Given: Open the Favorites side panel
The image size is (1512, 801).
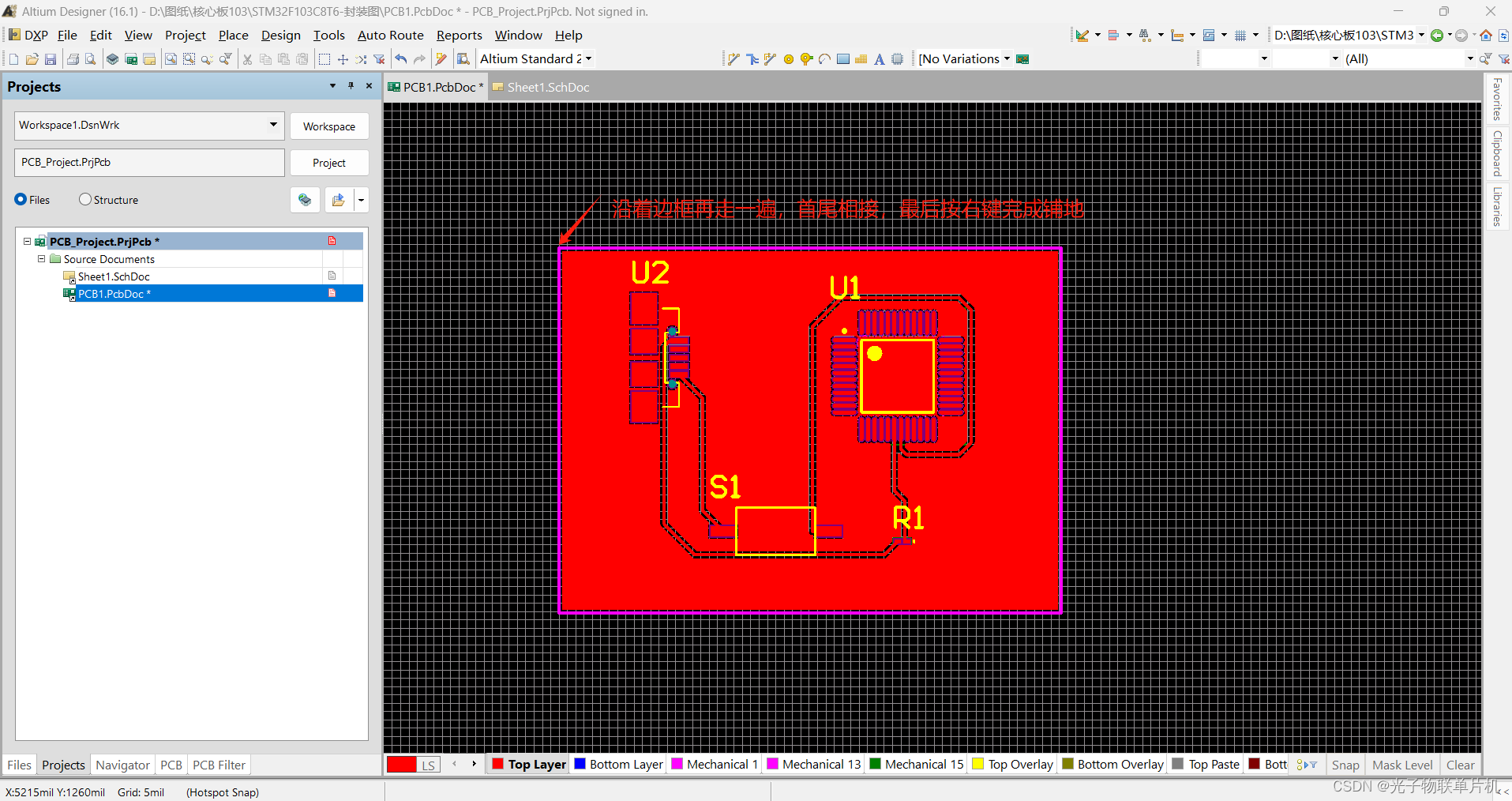Looking at the screenshot, I should point(1496,99).
